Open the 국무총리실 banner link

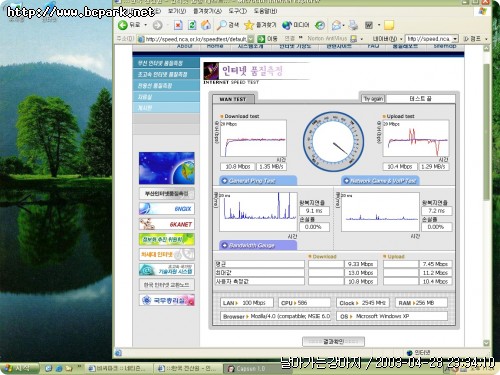tap(167, 300)
